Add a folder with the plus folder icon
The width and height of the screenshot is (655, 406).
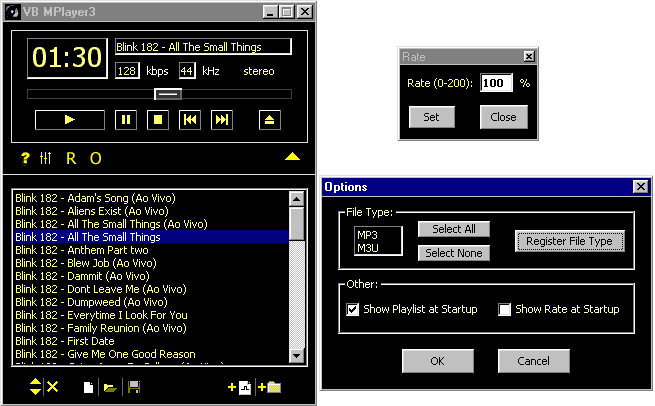[270, 387]
